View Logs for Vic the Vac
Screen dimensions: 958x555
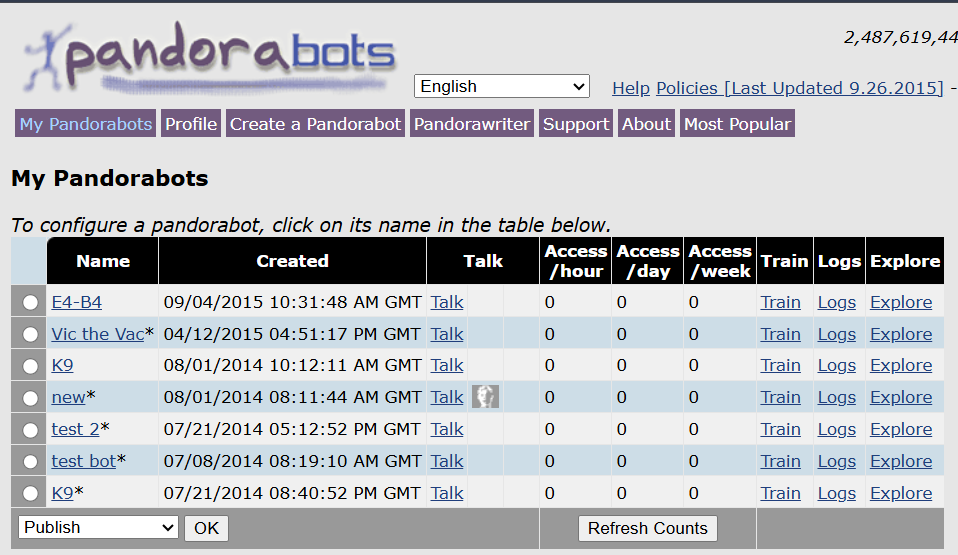tap(836, 334)
